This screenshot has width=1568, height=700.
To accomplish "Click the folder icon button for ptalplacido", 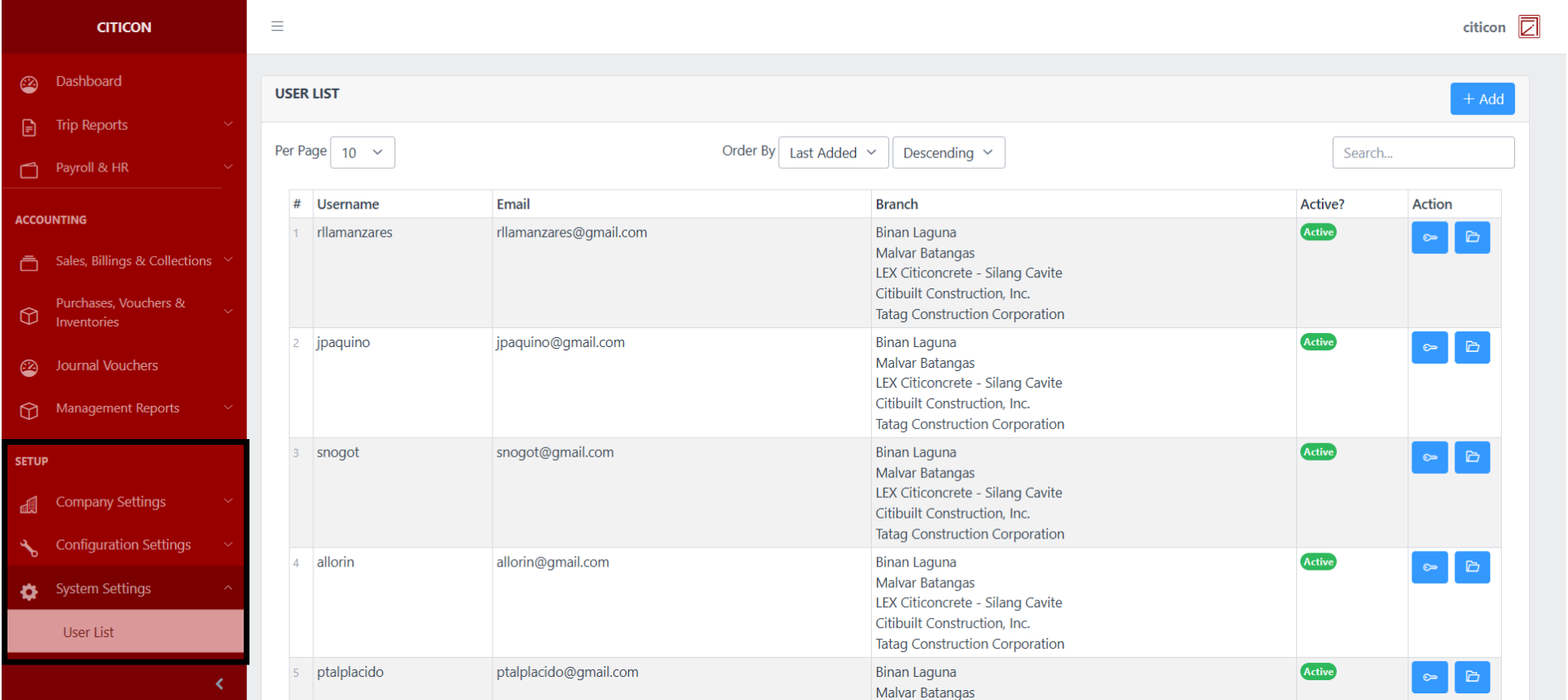I will pos(1472,677).
